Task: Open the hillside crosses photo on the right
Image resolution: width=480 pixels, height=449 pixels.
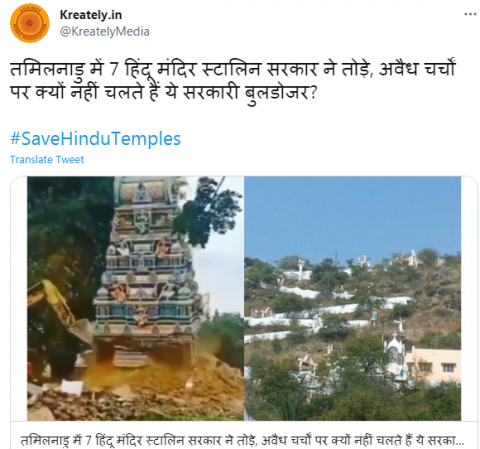Action: pyautogui.click(x=353, y=298)
